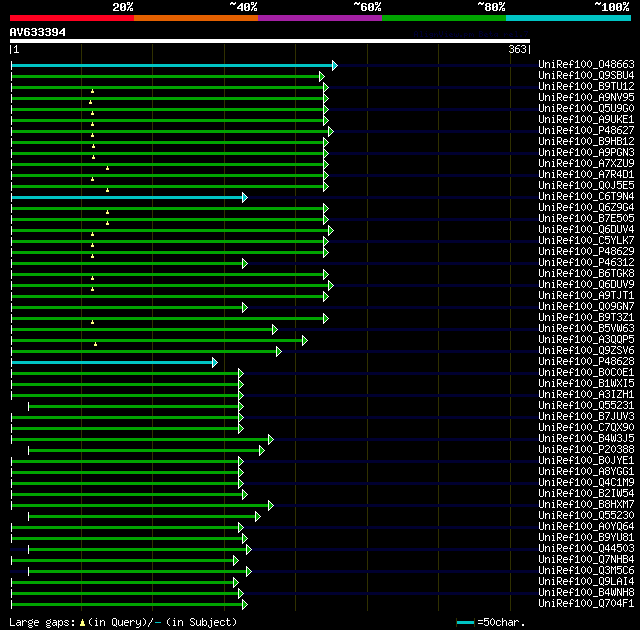Click the UniRef100_Q5U9G0 sequence name

click(586, 108)
